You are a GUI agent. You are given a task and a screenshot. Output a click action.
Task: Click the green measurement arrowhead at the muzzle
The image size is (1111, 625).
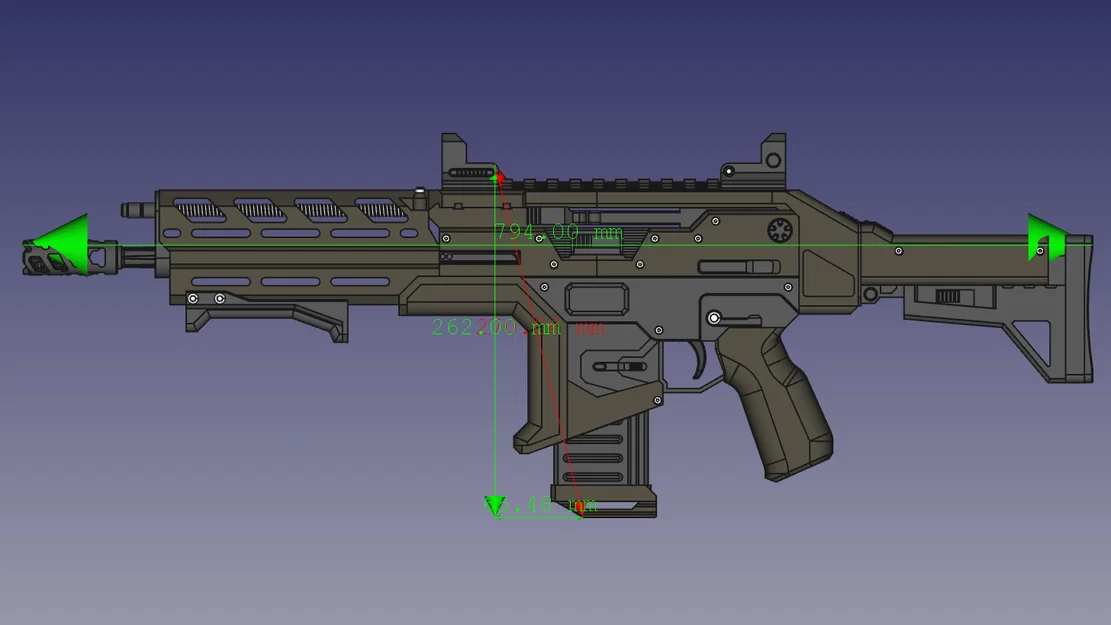(x=60, y=244)
